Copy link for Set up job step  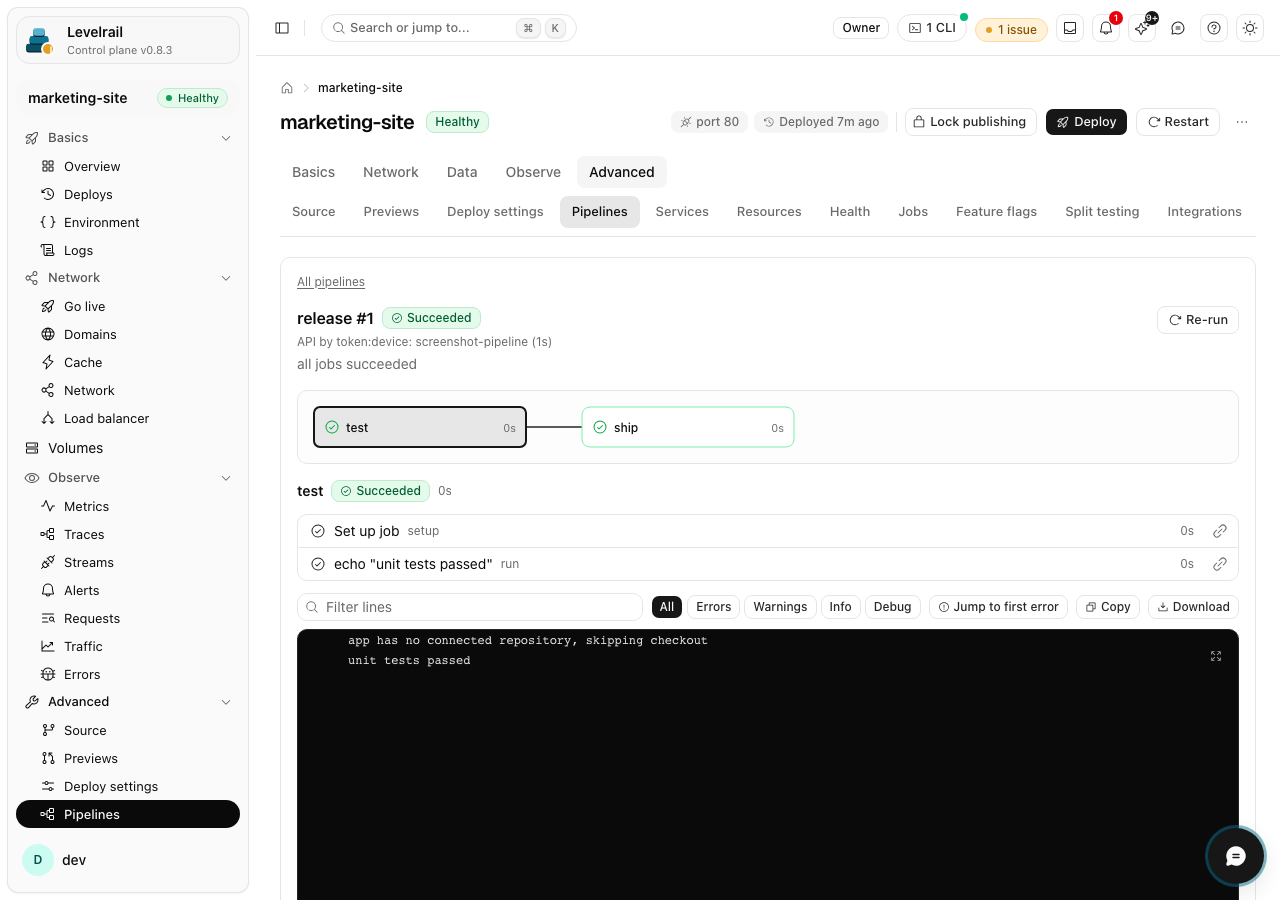1220,531
